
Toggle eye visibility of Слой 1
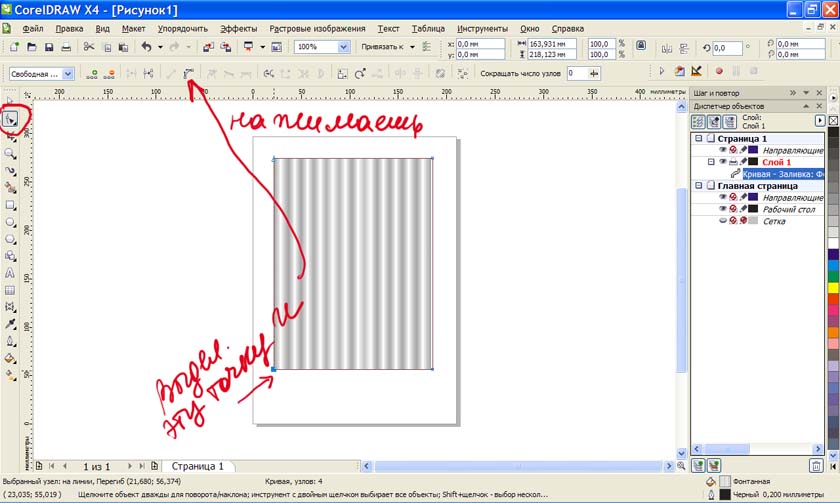(x=722, y=162)
